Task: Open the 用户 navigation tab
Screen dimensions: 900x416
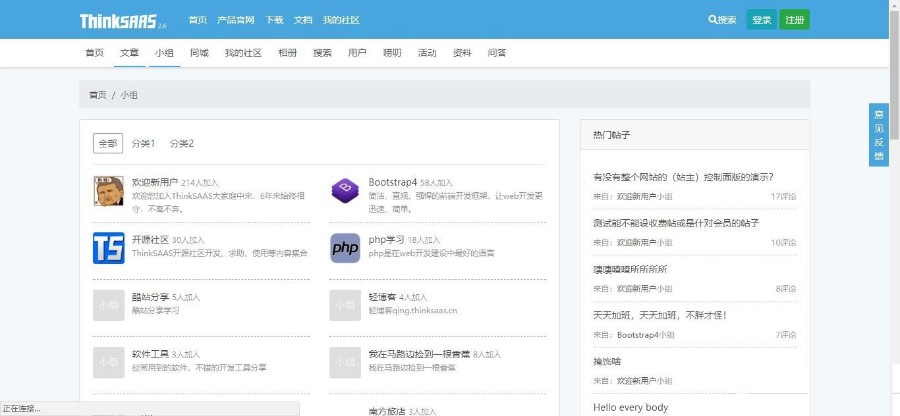Action: click(357, 53)
